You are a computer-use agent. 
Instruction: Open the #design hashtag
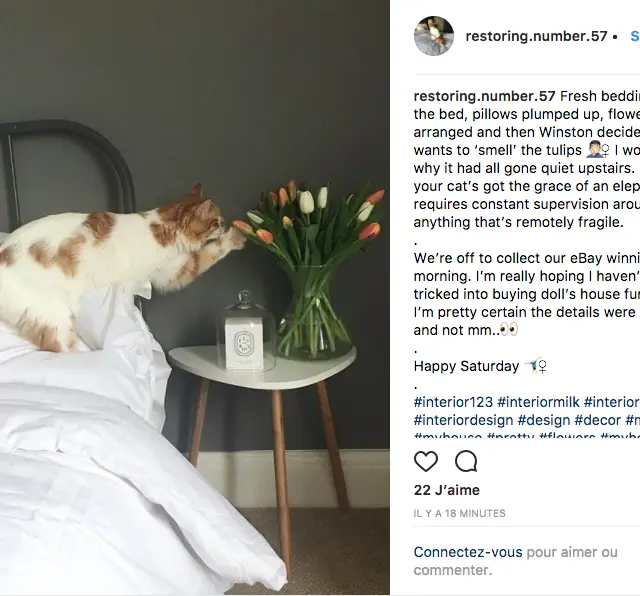click(544, 420)
